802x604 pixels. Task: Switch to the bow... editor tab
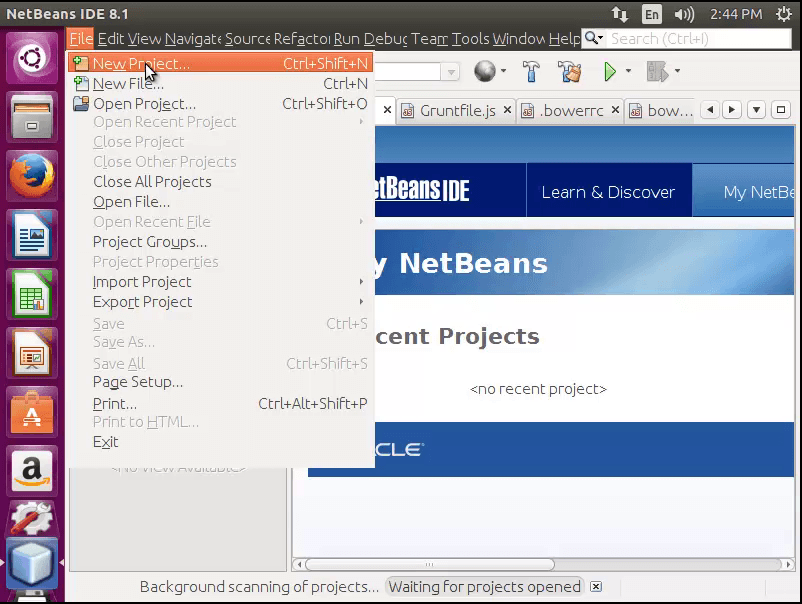(661, 110)
